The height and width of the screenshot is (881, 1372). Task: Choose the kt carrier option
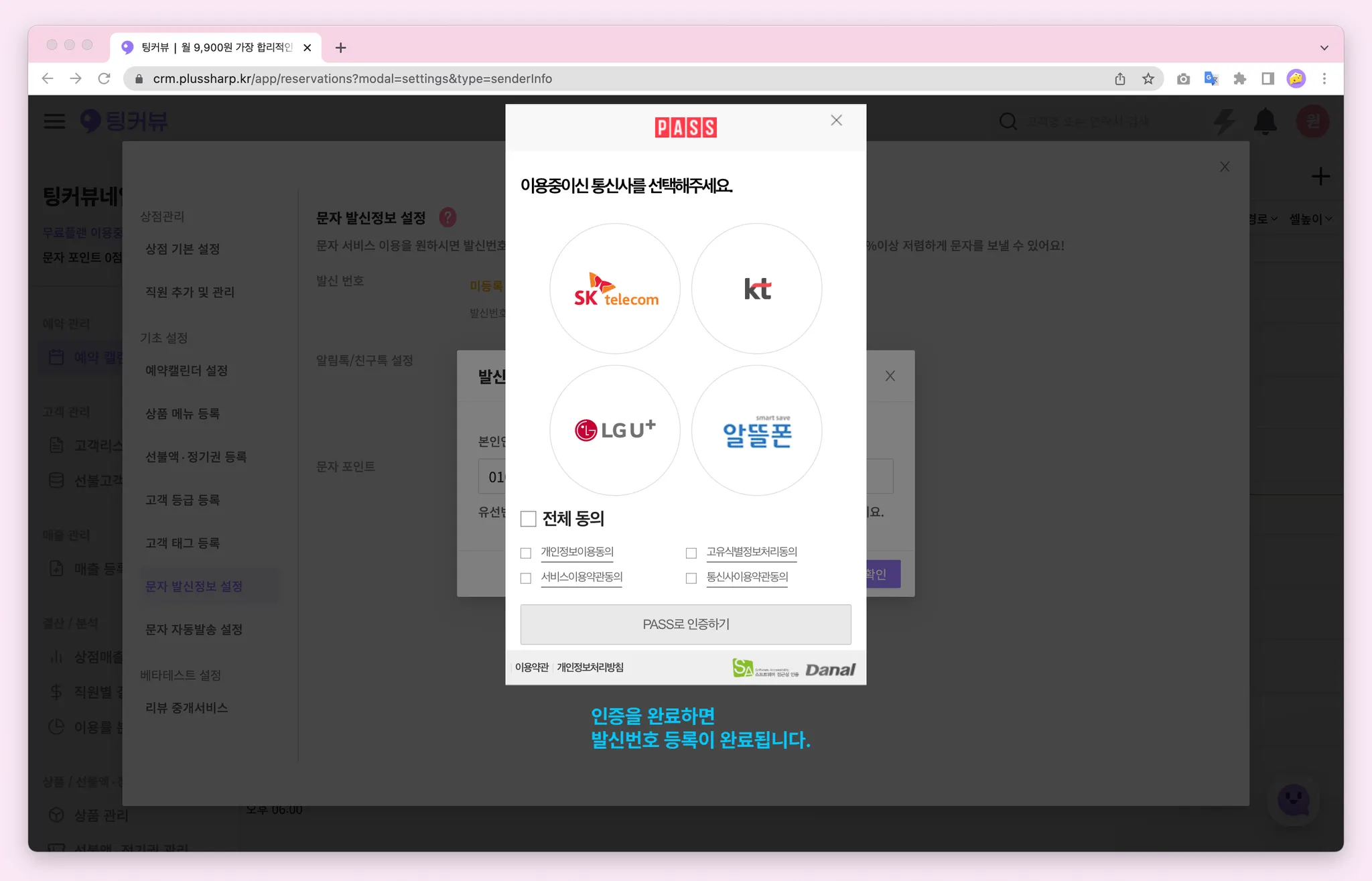click(756, 289)
